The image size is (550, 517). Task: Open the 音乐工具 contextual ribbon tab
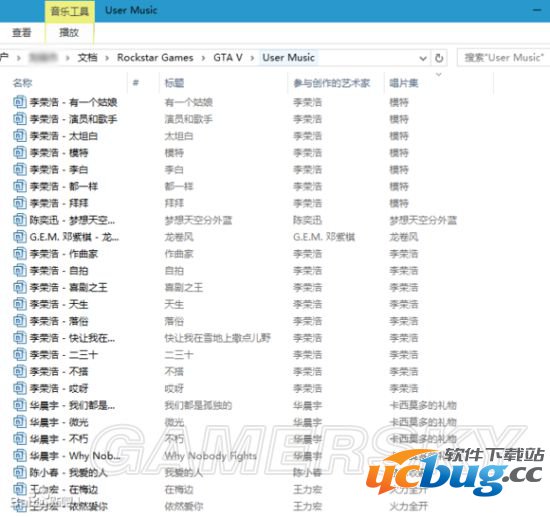69,11
